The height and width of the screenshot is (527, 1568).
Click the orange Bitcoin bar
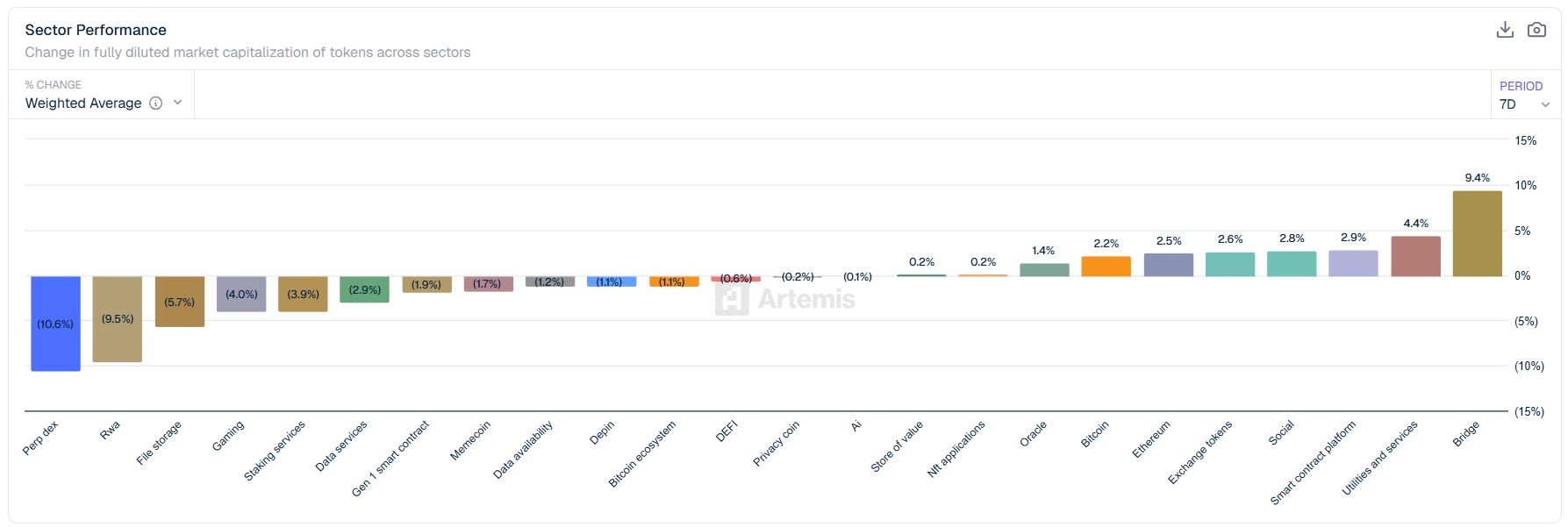[x=1106, y=267]
